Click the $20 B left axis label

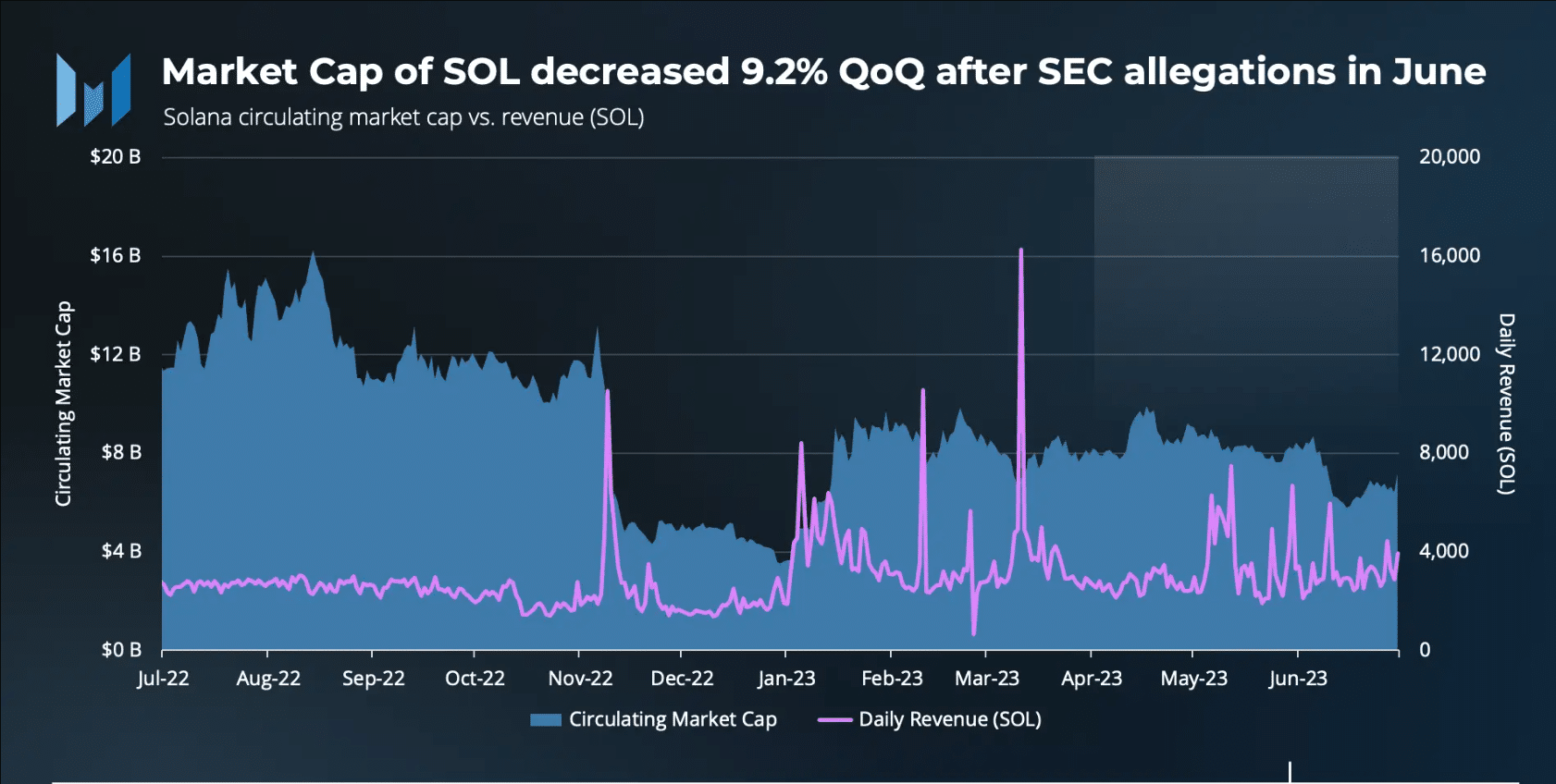116,156
